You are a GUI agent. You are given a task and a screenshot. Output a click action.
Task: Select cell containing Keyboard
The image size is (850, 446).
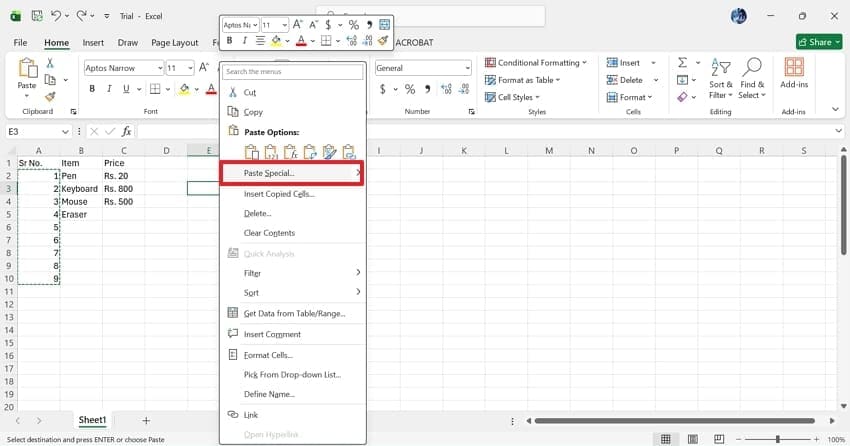(81, 189)
